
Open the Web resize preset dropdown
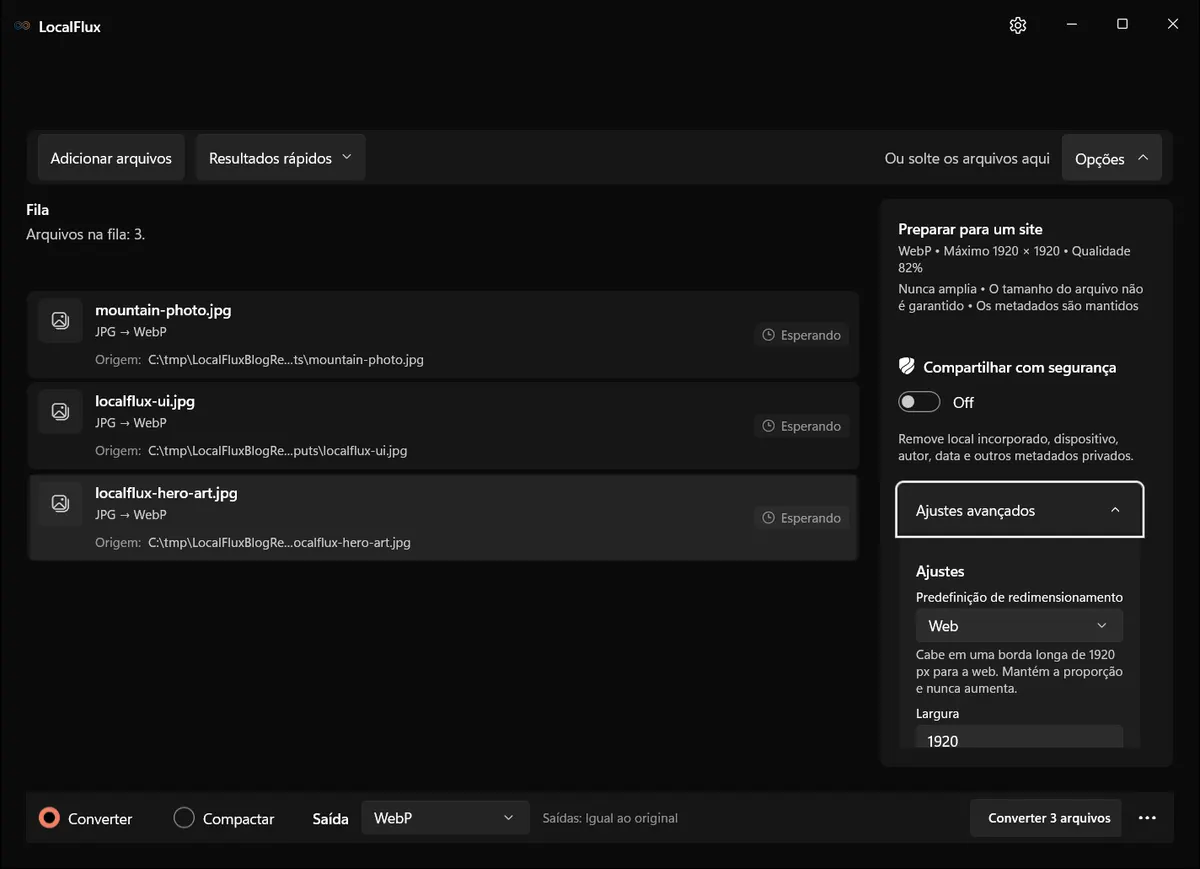point(1019,626)
